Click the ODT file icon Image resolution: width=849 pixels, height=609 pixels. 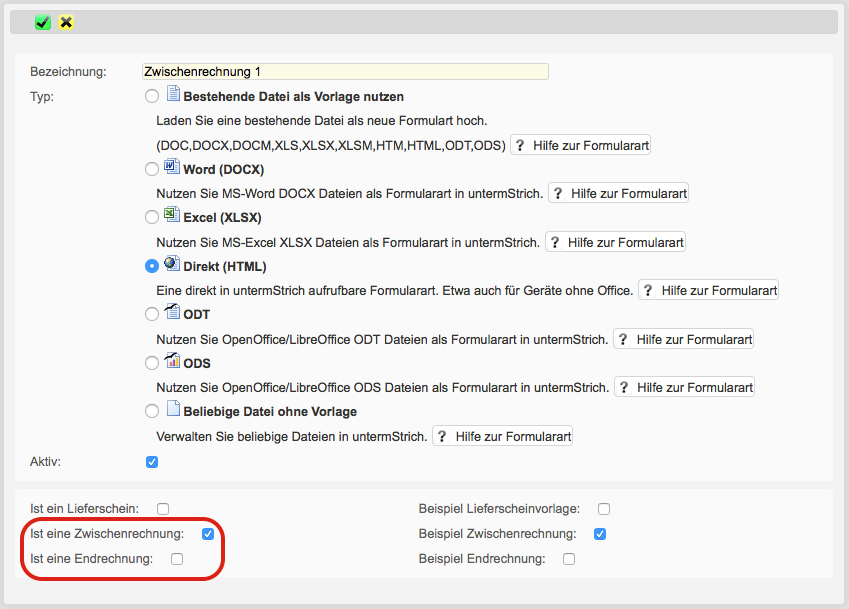(x=171, y=313)
